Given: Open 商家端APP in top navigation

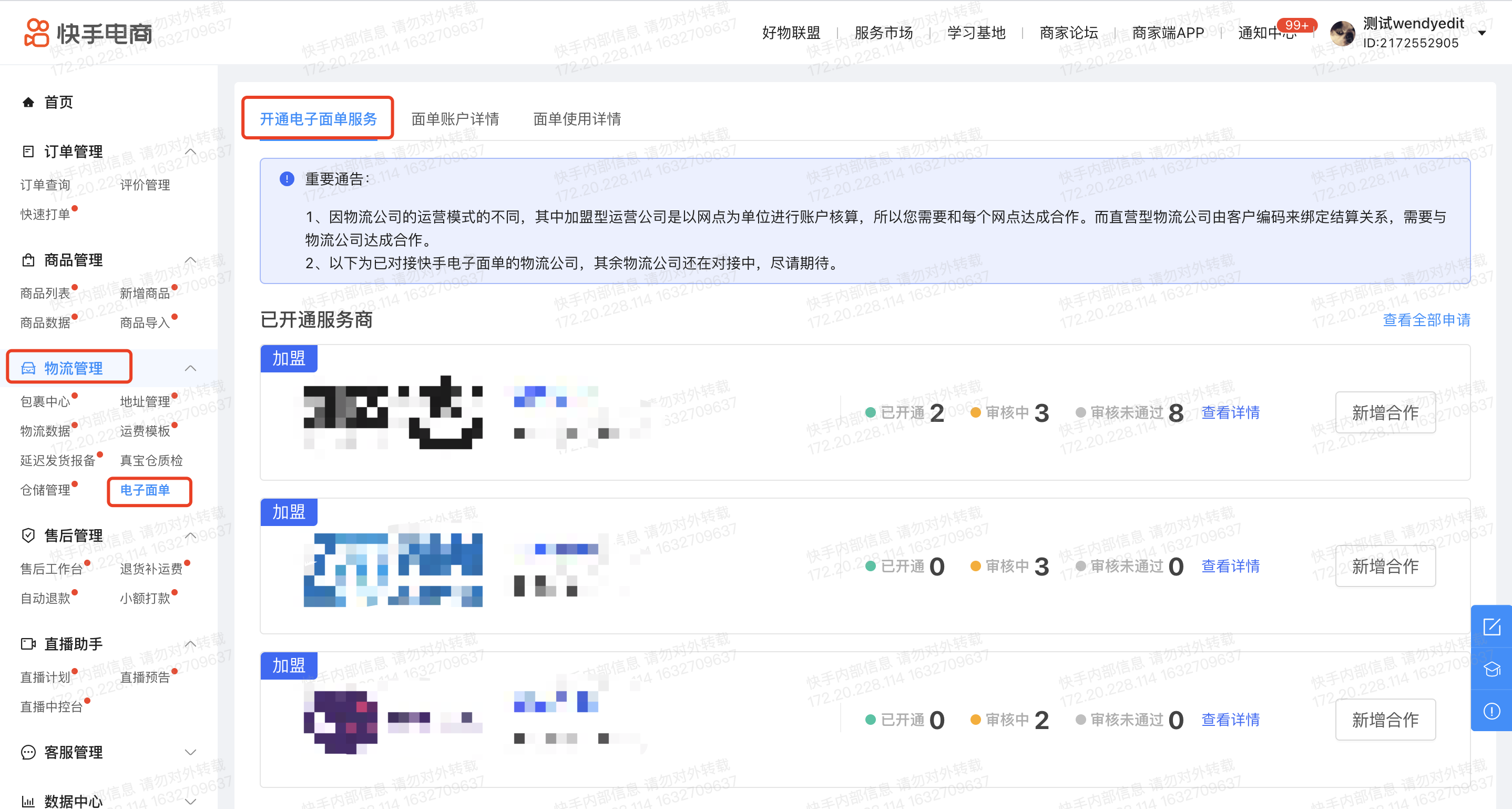Looking at the screenshot, I should 1168,33.
